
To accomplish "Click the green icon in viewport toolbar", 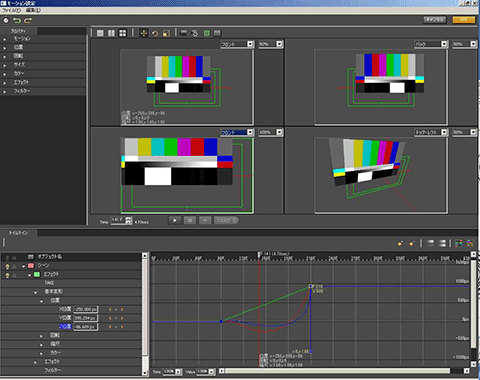I will 207,33.
